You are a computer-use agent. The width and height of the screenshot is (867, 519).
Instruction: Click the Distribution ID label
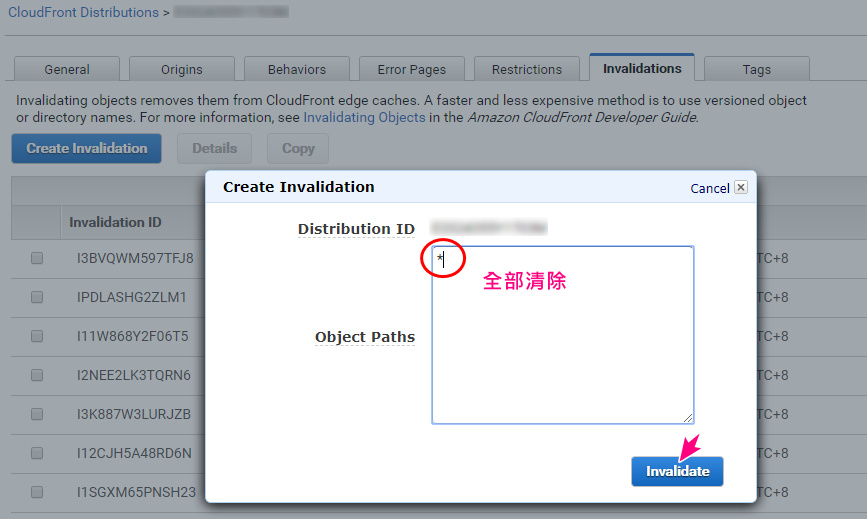click(356, 229)
